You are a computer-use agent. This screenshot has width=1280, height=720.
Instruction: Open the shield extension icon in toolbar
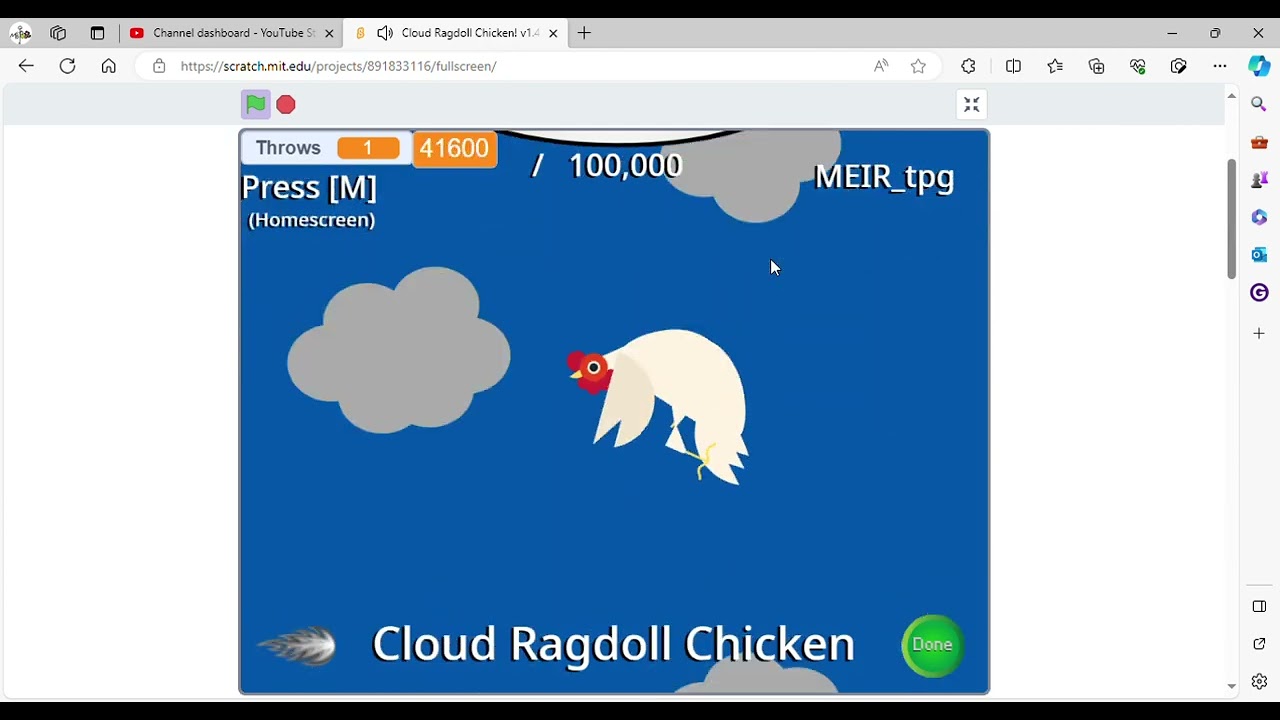[x=1179, y=66]
